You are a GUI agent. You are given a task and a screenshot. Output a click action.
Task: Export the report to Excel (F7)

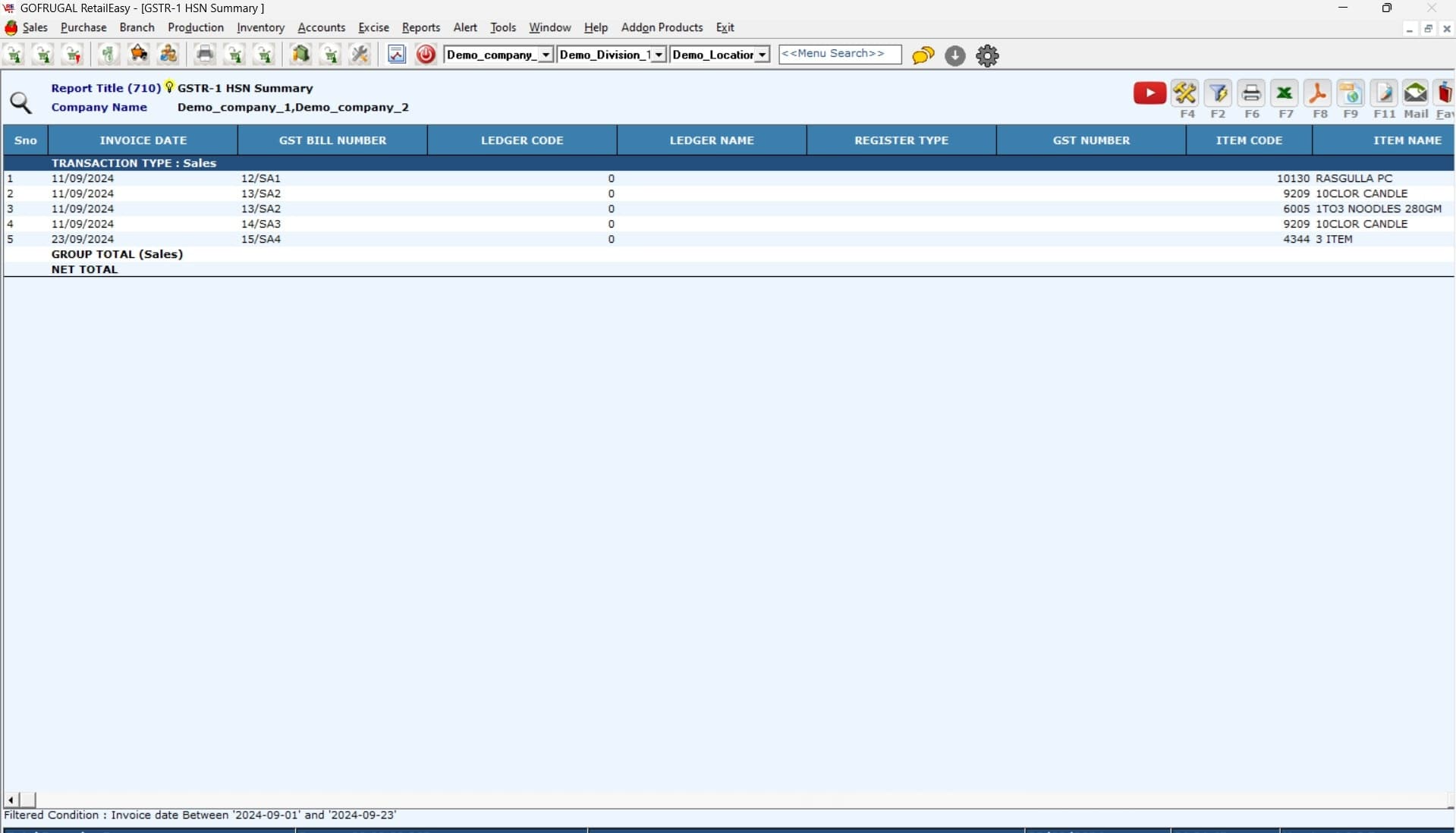[1285, 93]
